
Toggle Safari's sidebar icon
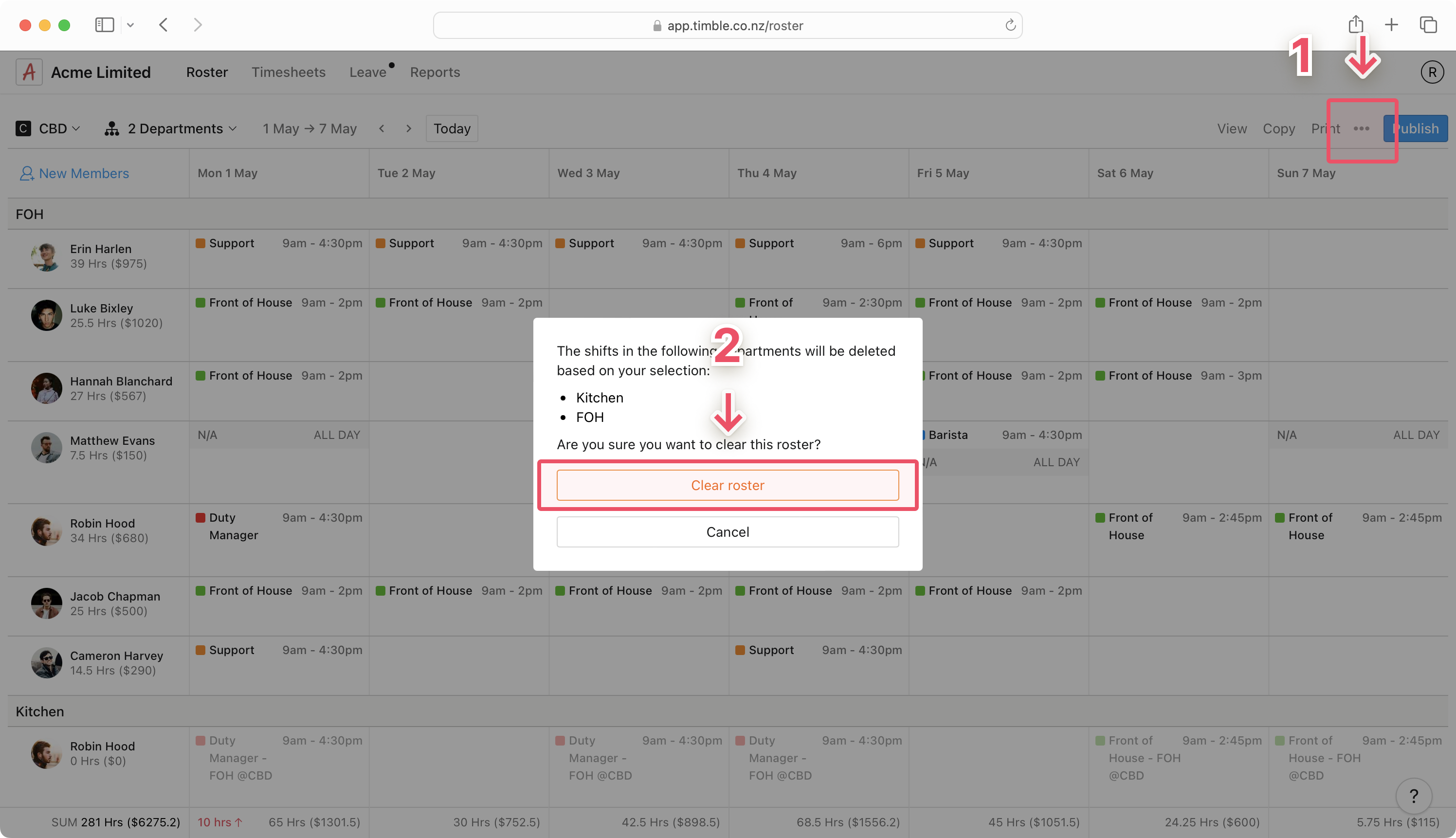[104, 25]
